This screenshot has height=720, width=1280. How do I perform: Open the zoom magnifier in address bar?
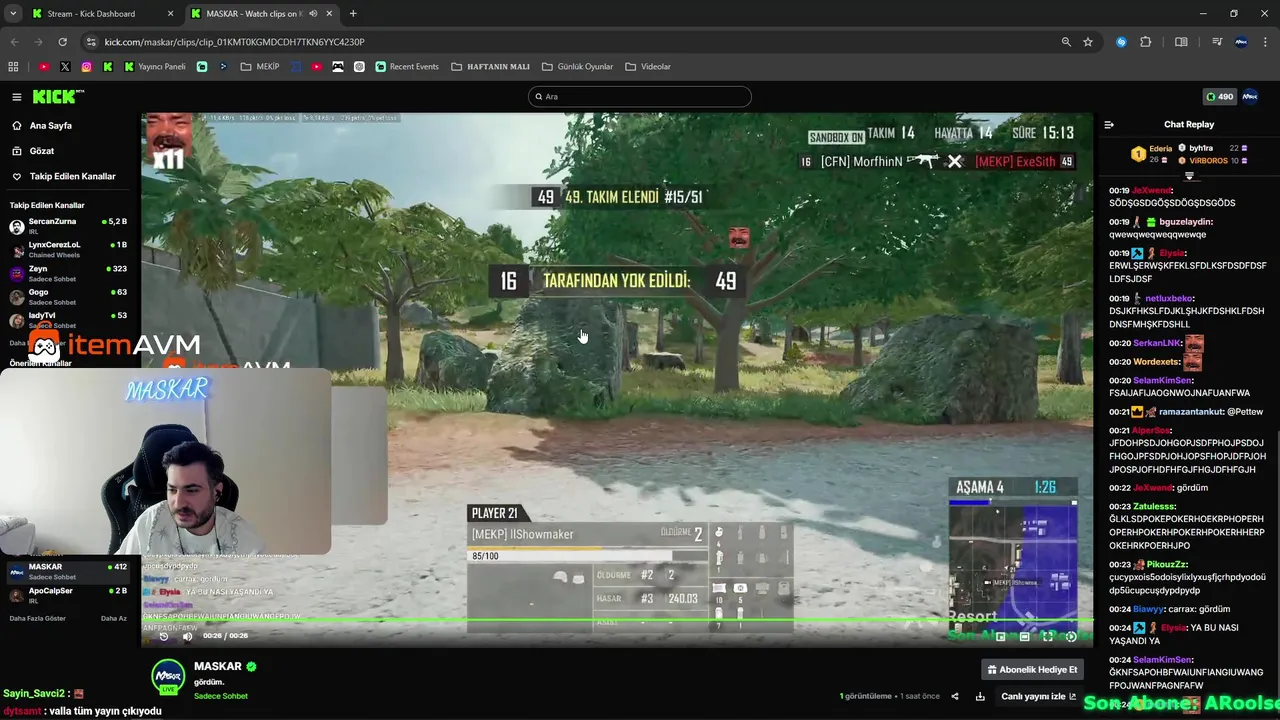(x=1066, y=42)
